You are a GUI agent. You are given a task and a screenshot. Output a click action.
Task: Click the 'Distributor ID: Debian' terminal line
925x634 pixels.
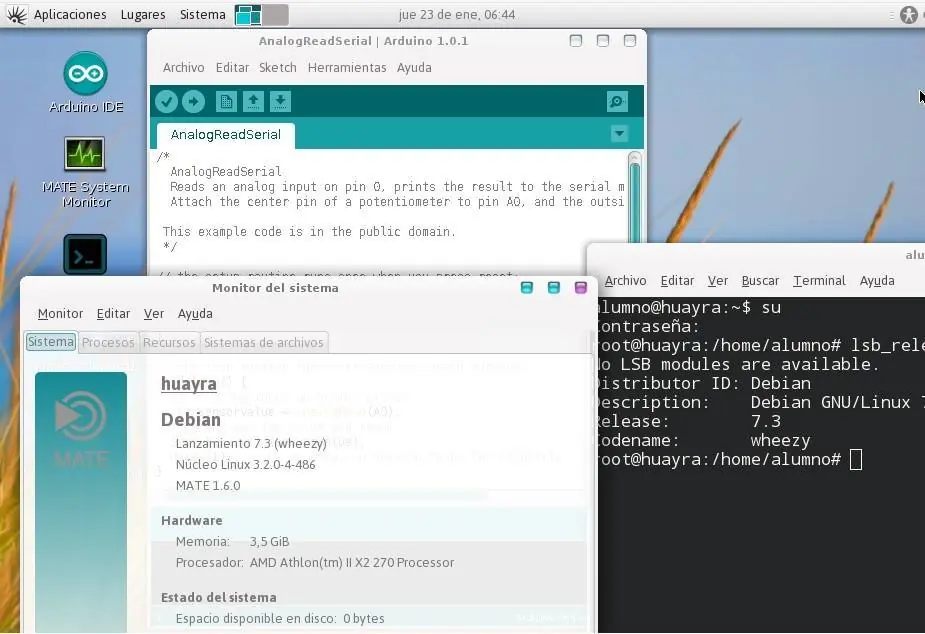point(704,383)
